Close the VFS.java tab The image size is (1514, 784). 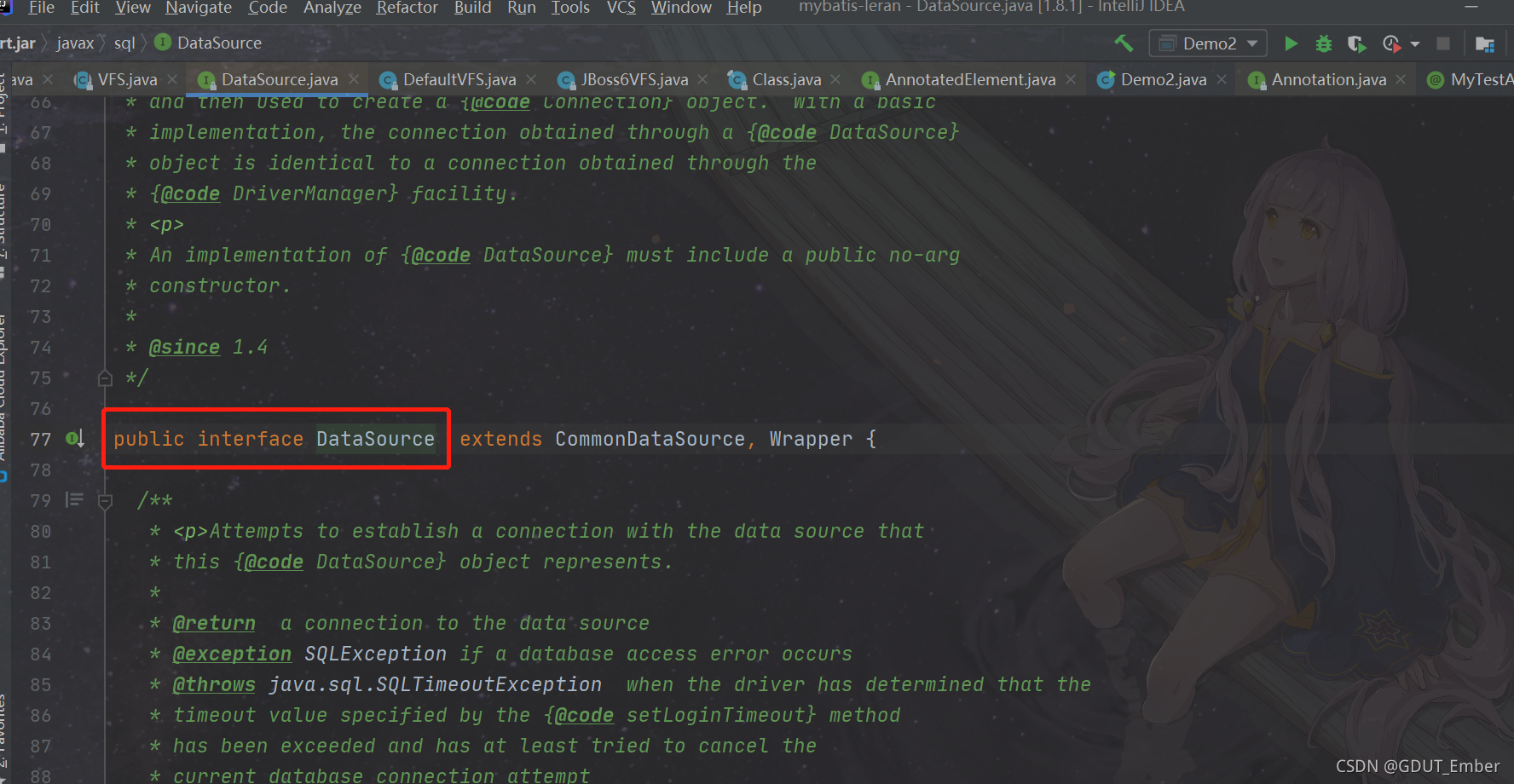tap(172, 79)
